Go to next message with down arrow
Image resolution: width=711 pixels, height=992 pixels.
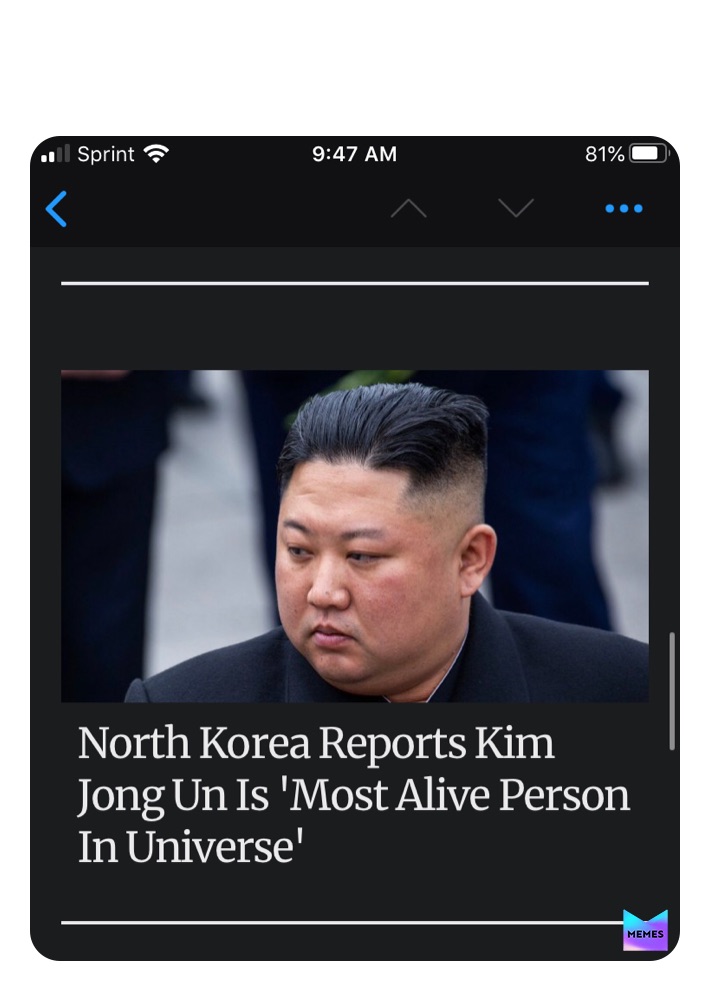pos(516,208)
